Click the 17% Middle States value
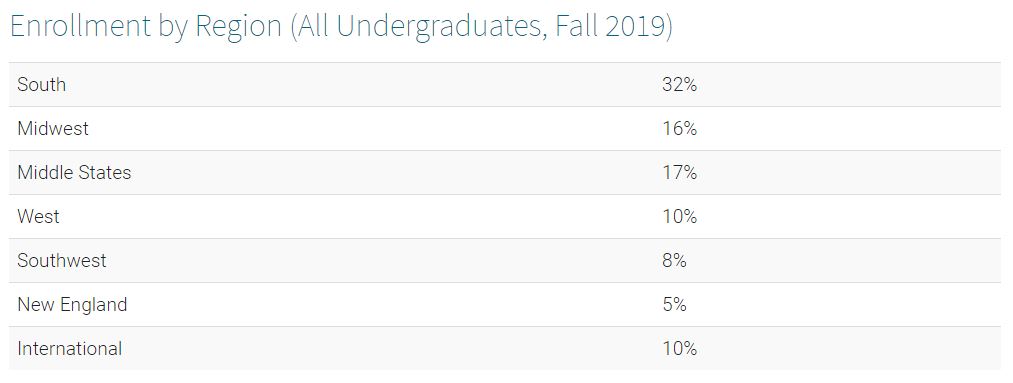The height and width of the screenshot is (383, 1013). point(679,172)
